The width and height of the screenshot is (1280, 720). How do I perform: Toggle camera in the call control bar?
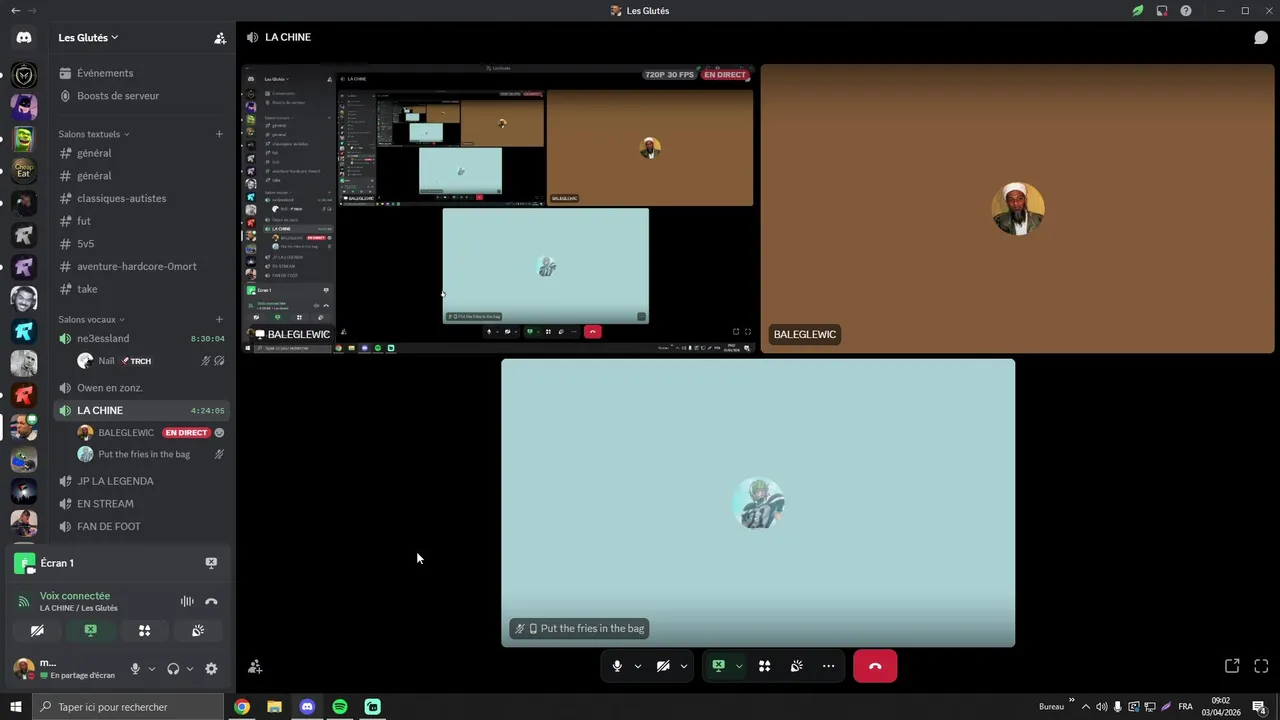click(x=663, y=666)
